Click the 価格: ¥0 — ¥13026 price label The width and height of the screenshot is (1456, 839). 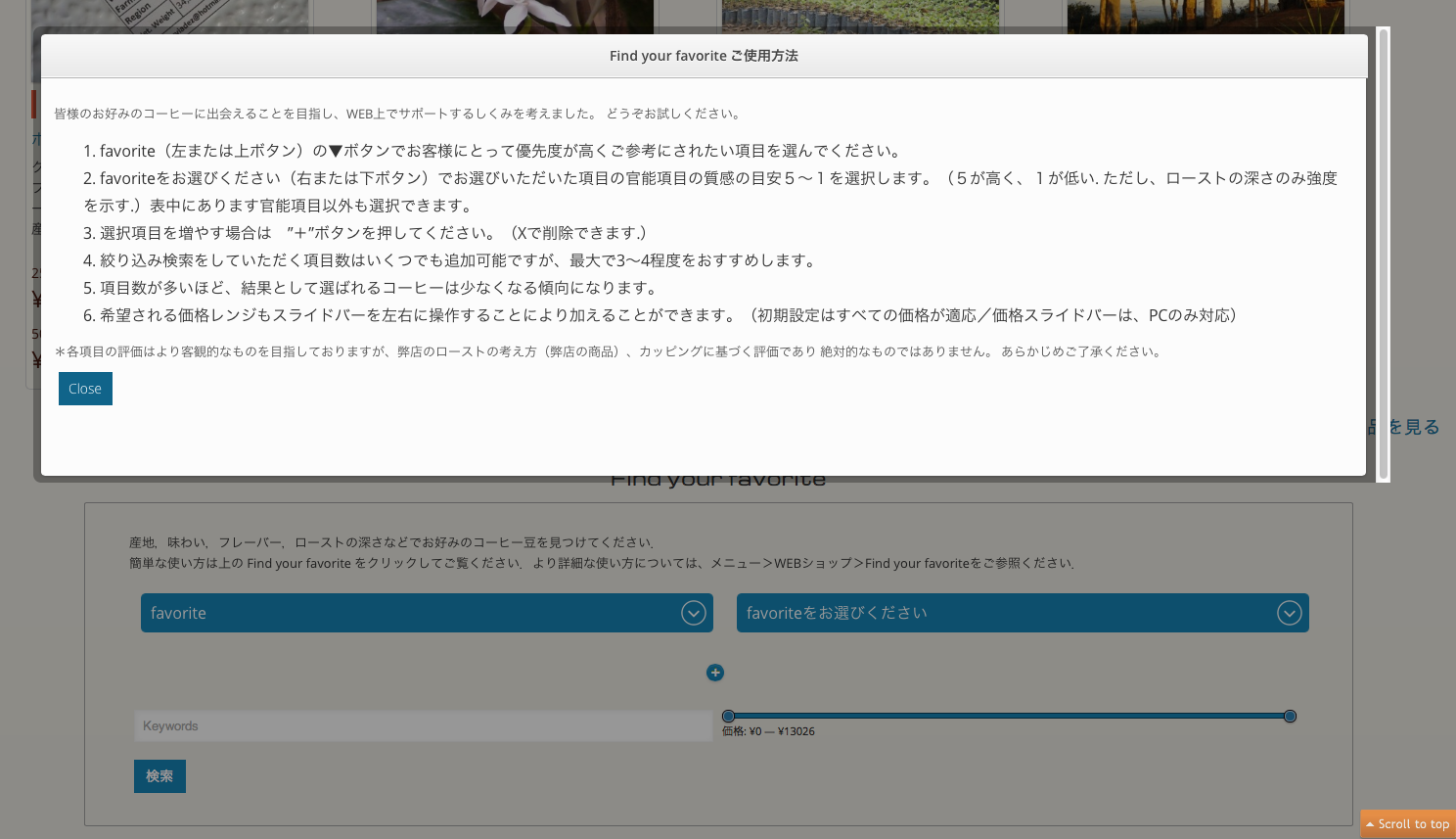click(768, 731)
